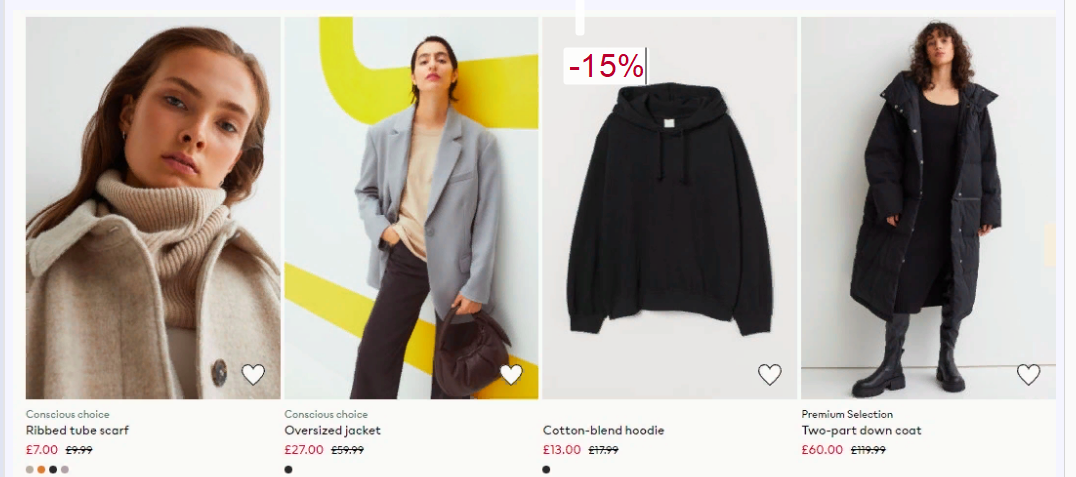The width and height of the screenshot is (1076, 477).
Task: Click the -15% discount text box
Action: point(606,66)
